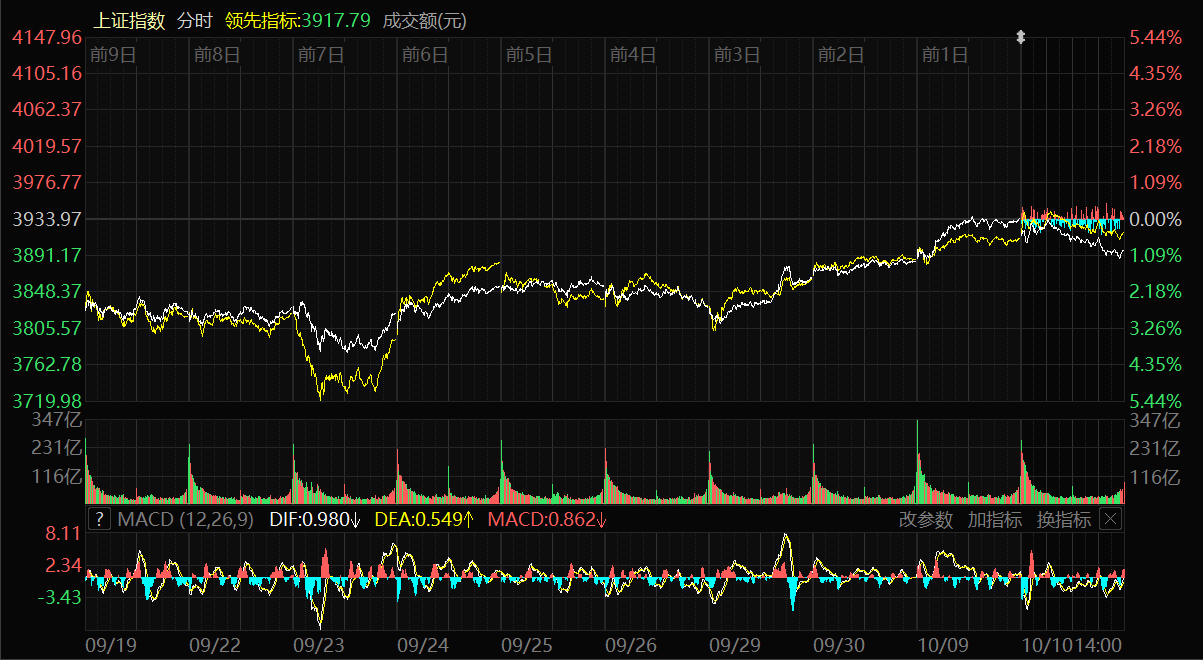The width and height of the screenshot is (1203, 660).
Task: Select the 前1日 day column header
Action: [945, 55]
